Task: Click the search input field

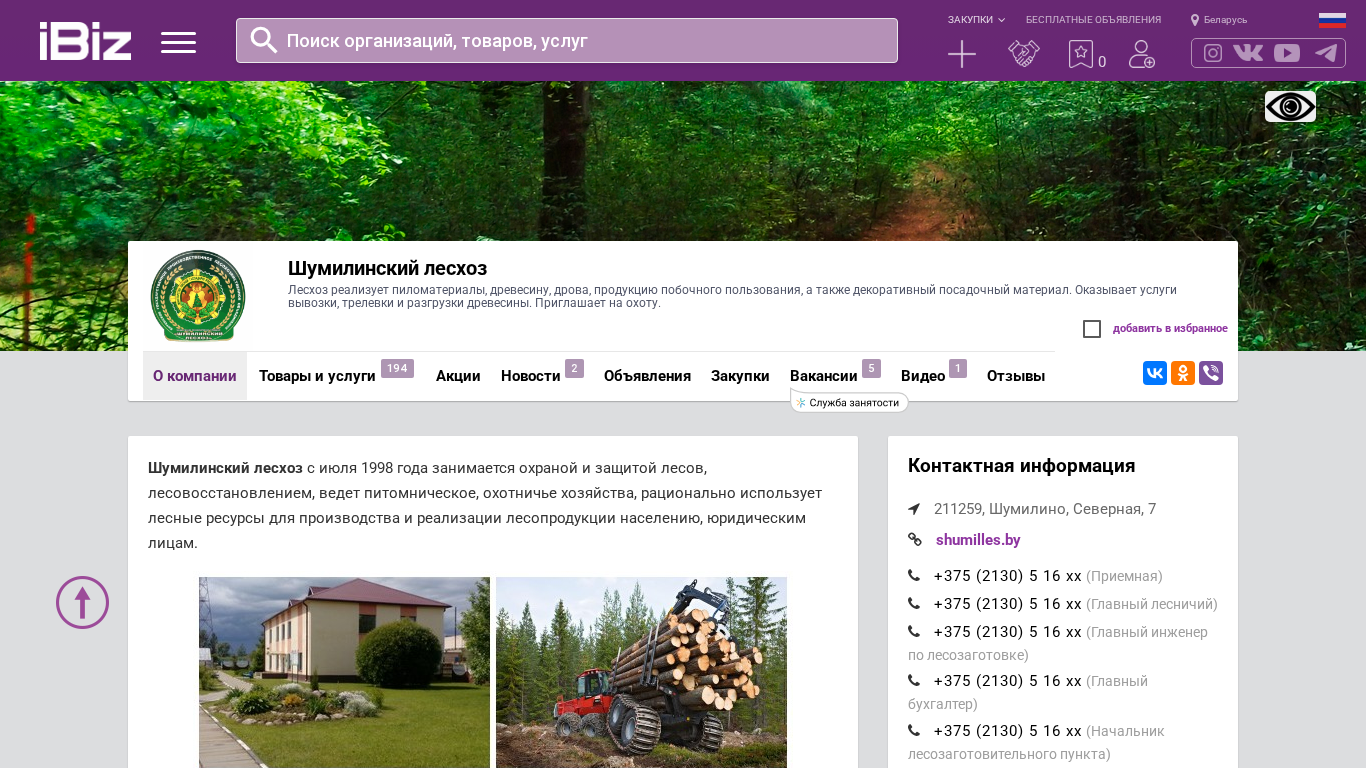Action: [567, 41]
